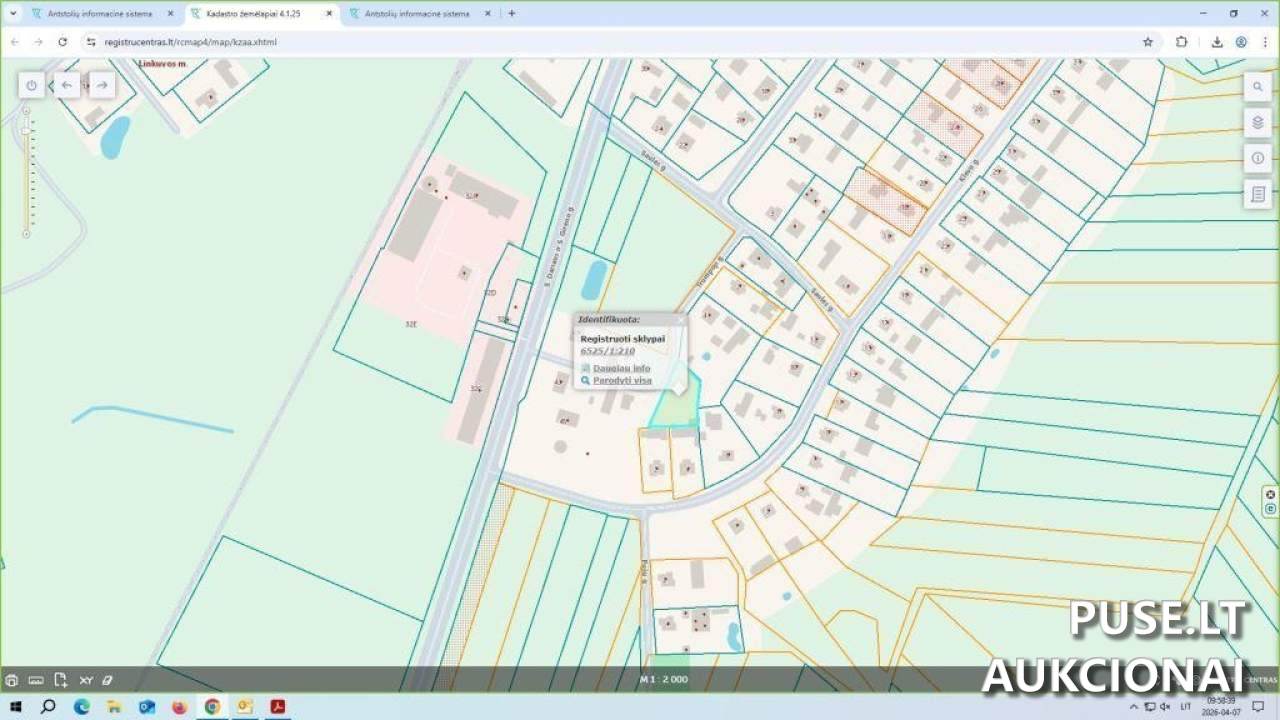The width and height of the screenshot is (1280, 720).
Task: Click the map info identify tool
Action: [x=1258, y=158]
